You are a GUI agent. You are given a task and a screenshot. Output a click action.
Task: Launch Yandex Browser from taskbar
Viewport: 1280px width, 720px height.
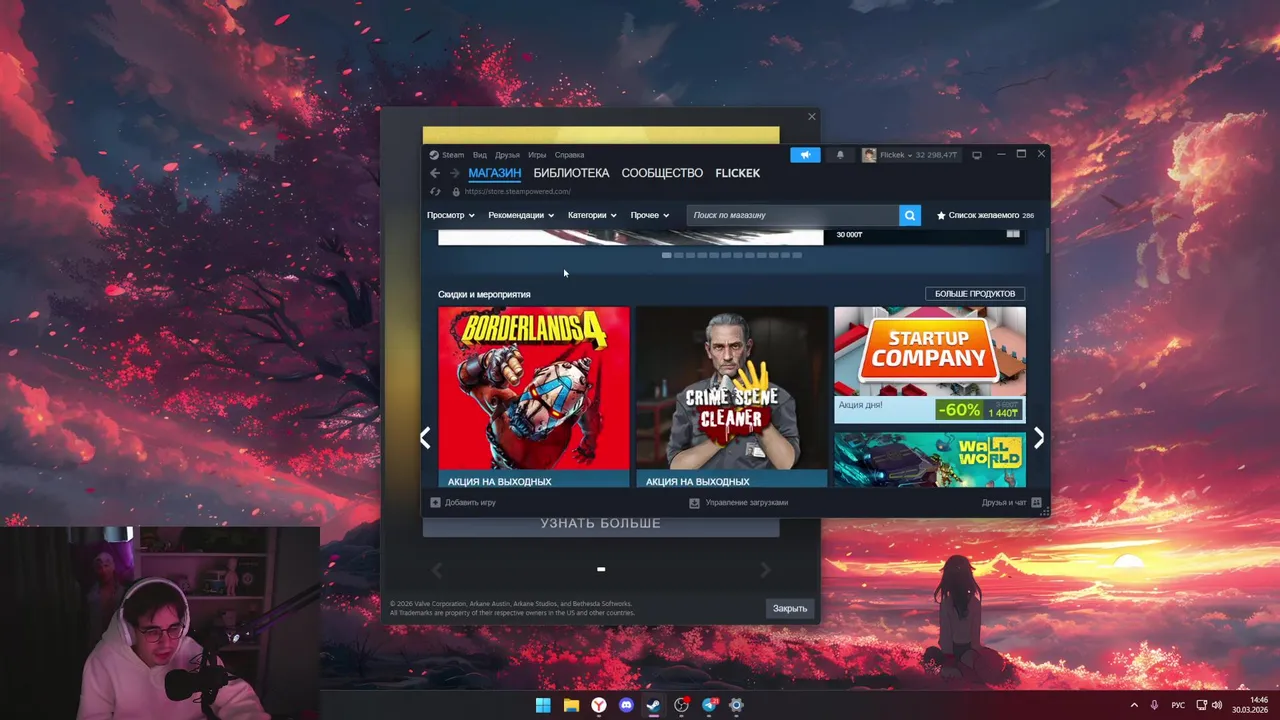tap(598, 705)
